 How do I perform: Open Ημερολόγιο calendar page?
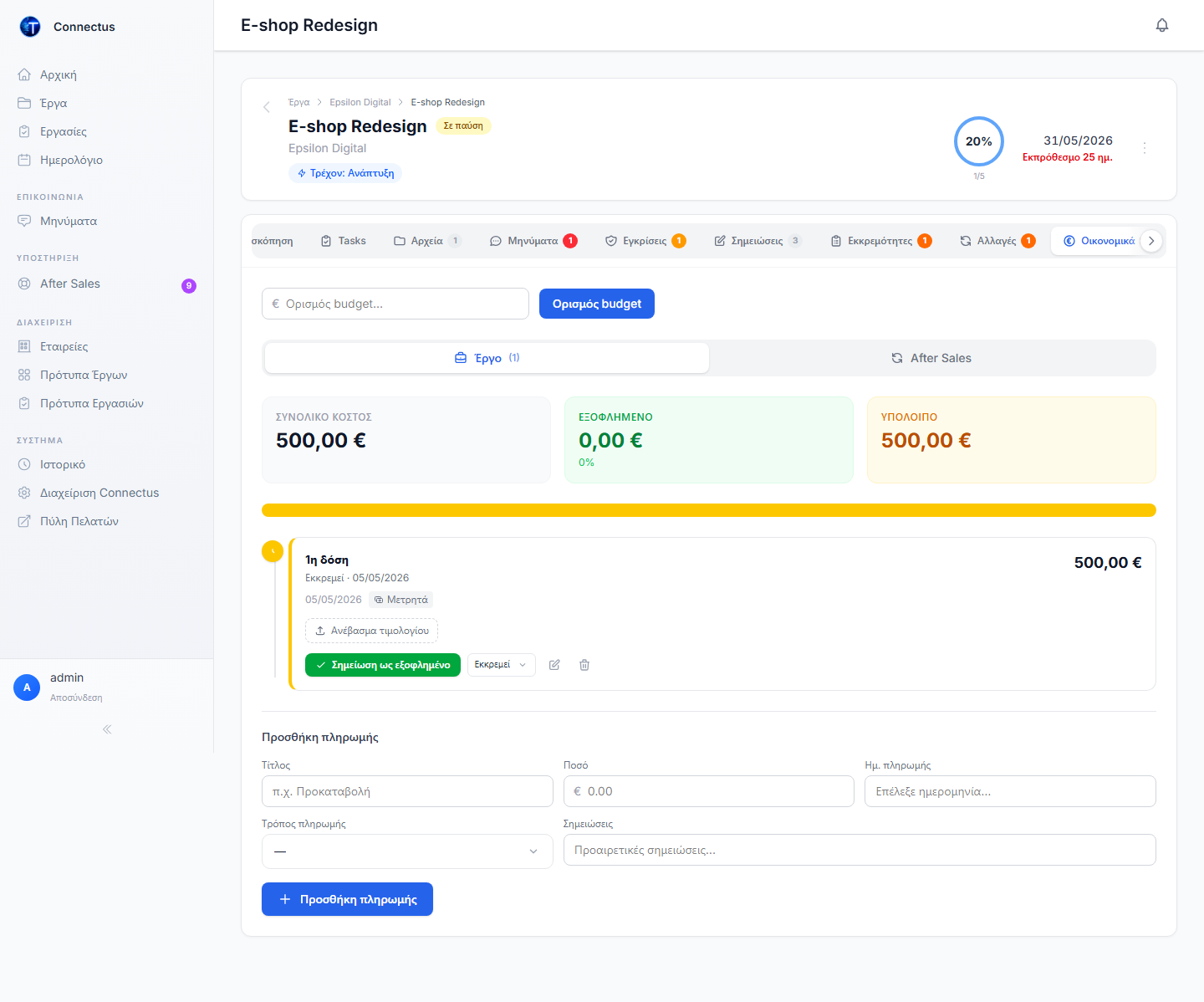pos(107,160)
